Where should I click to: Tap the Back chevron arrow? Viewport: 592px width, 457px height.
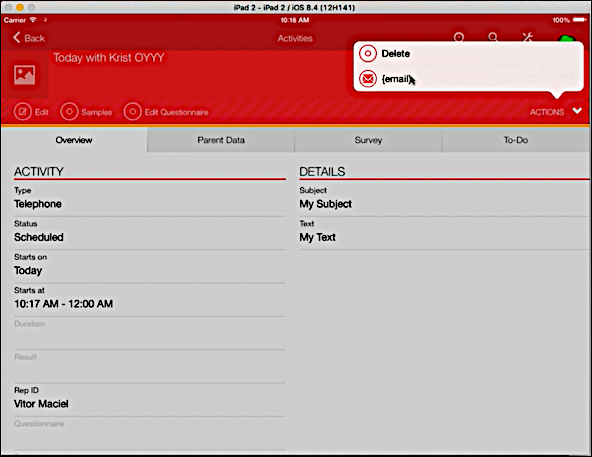16,38
